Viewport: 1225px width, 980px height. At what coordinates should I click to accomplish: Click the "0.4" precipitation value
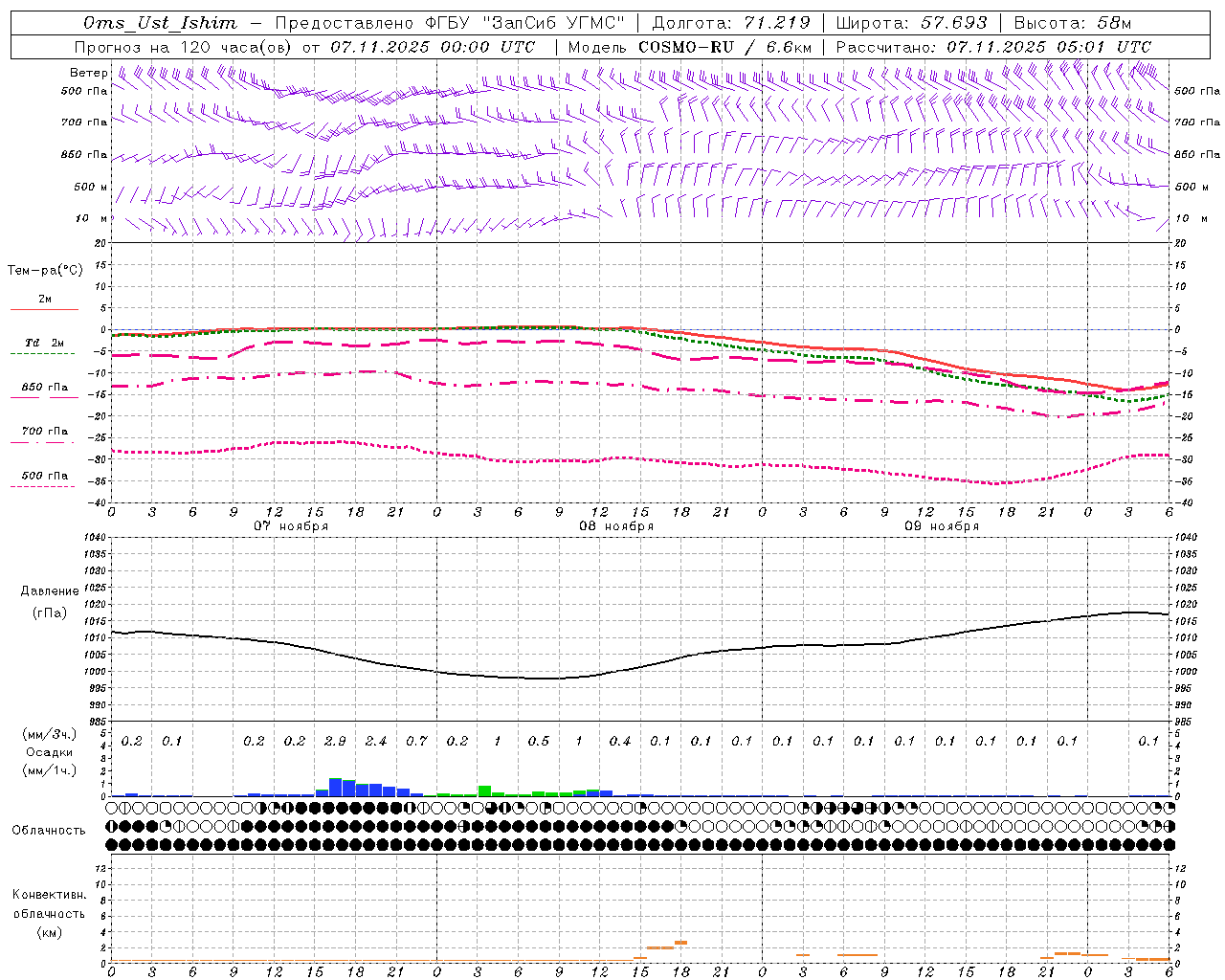[620, 742]
